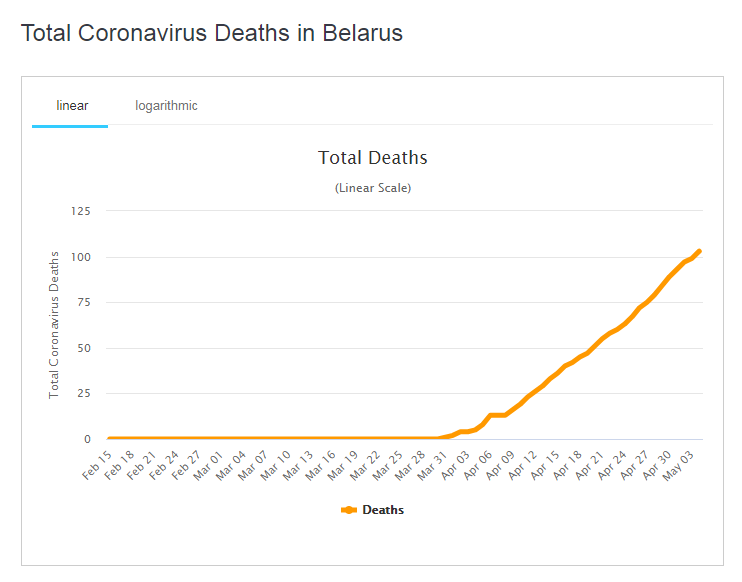Image resolution: width=742 pixels, height=582 pixels.
Task: Click the 50 y-axis label
Action: (x=83, y=348)
